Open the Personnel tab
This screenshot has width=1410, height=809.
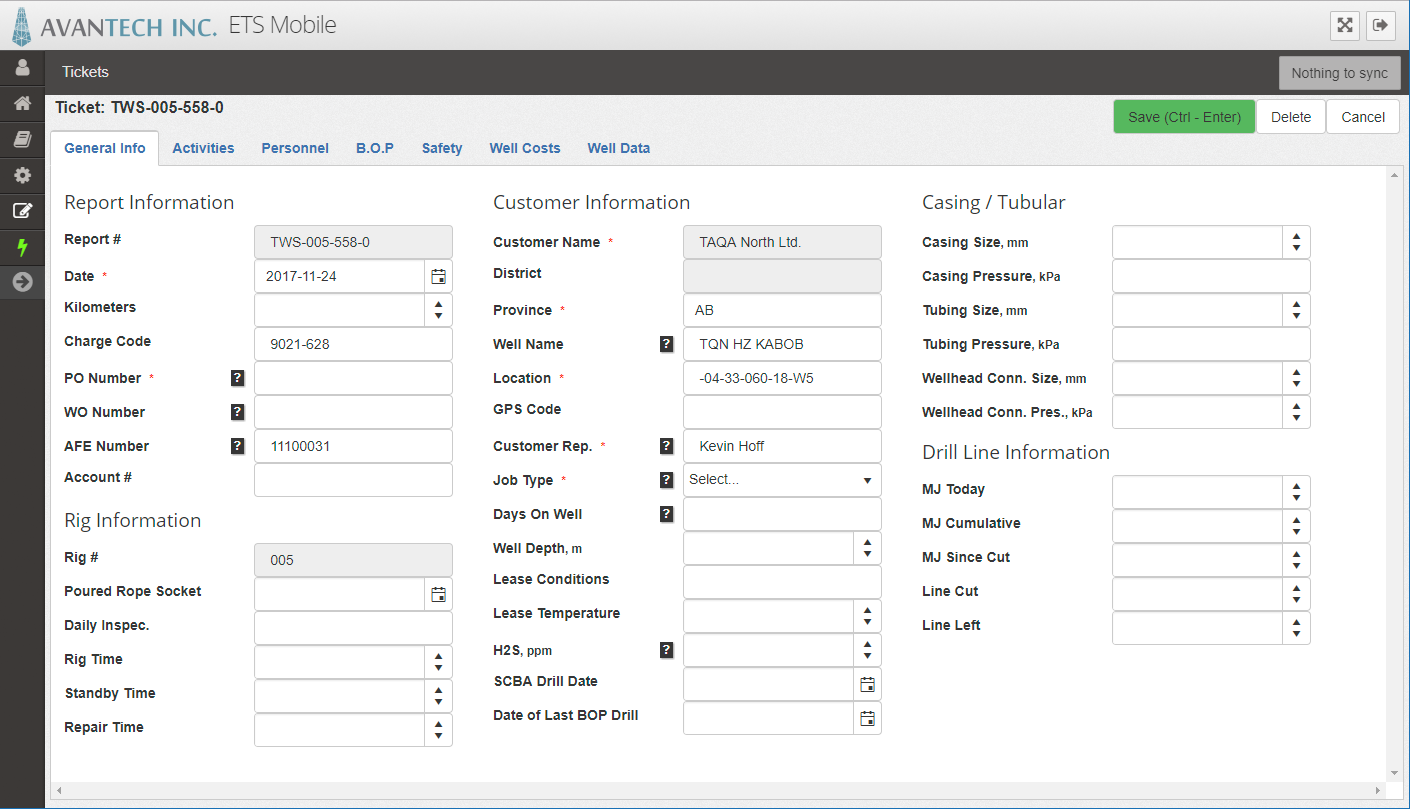click(x=295, y=148)
